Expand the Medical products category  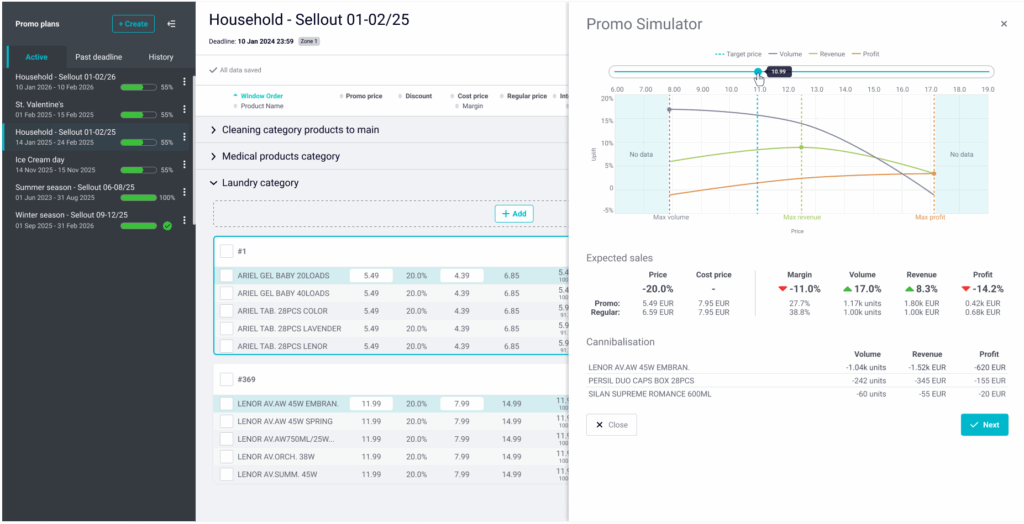tap(214, 157)
